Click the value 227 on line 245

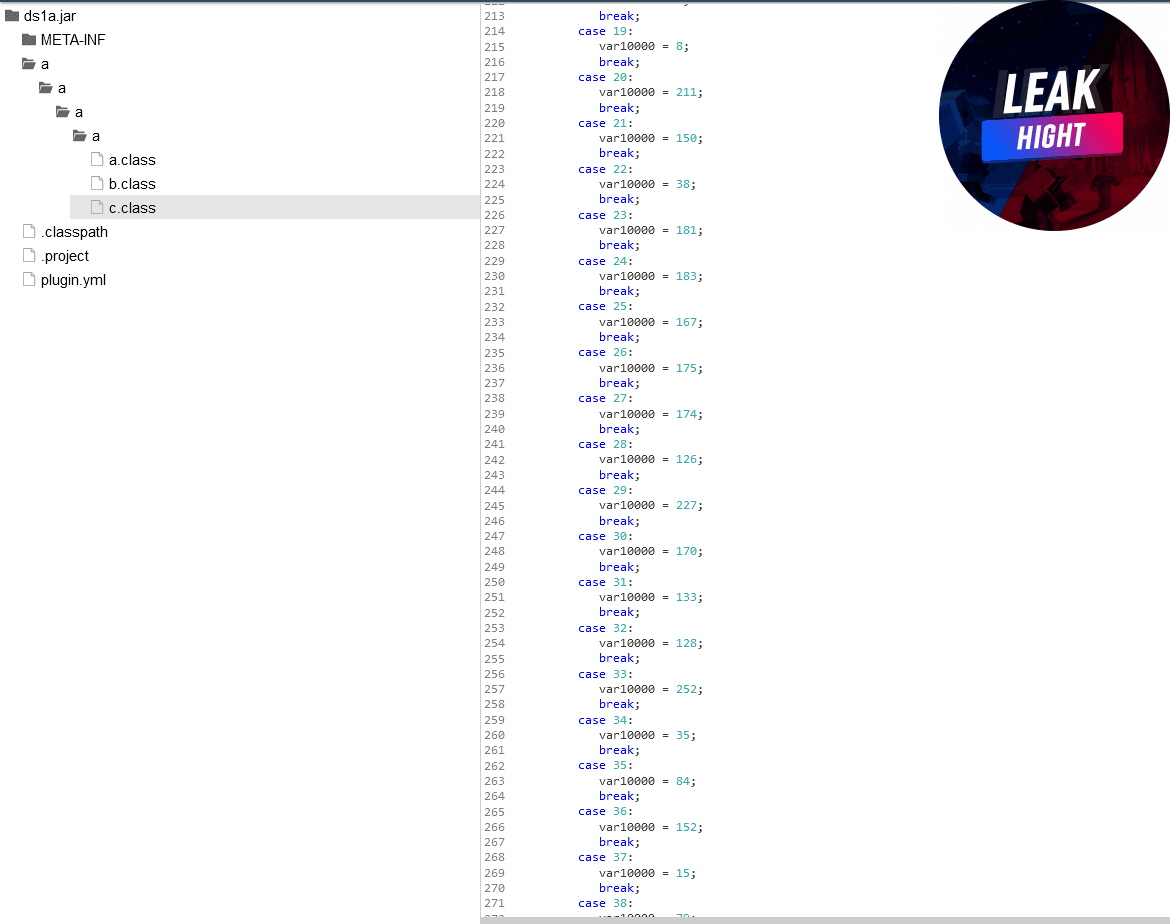[x=686, y=505]
